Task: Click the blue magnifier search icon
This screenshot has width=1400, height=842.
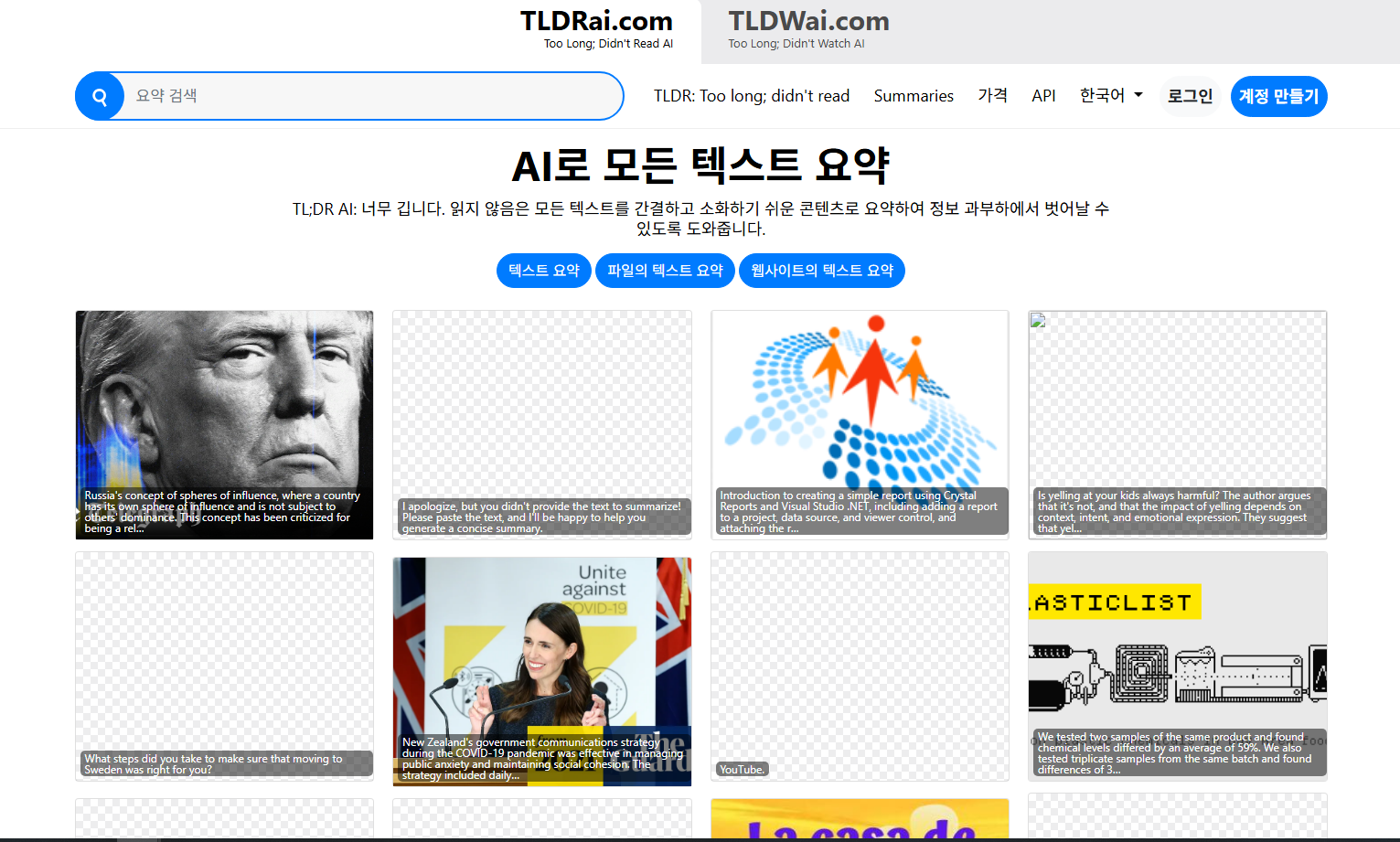Action: (100, 96)
